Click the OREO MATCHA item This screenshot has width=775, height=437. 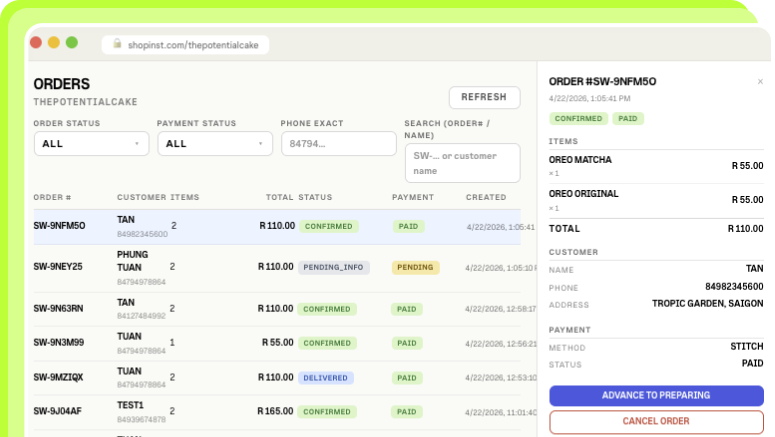pos(580,160)
